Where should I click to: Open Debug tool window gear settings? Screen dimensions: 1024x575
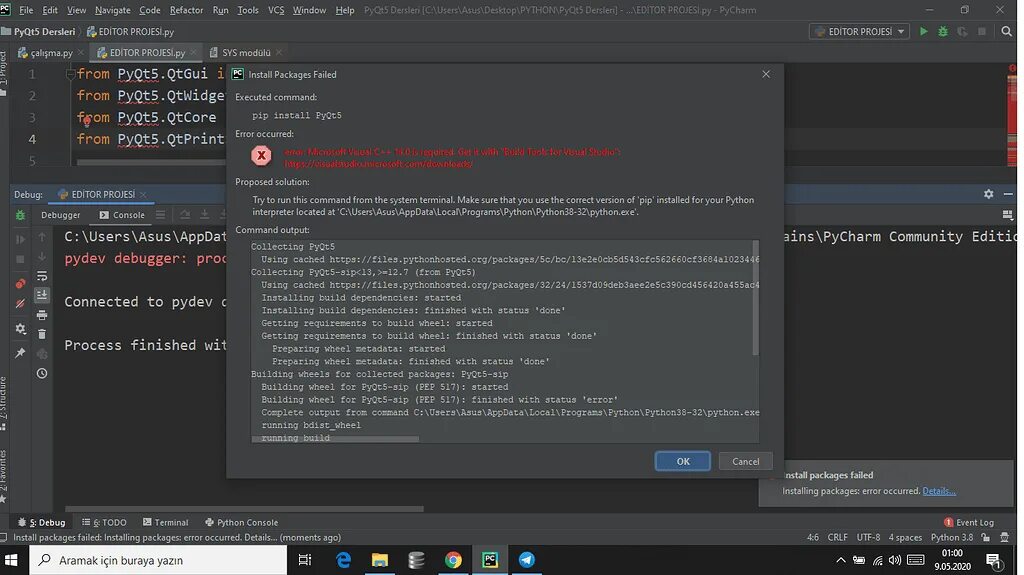point(989,194)
